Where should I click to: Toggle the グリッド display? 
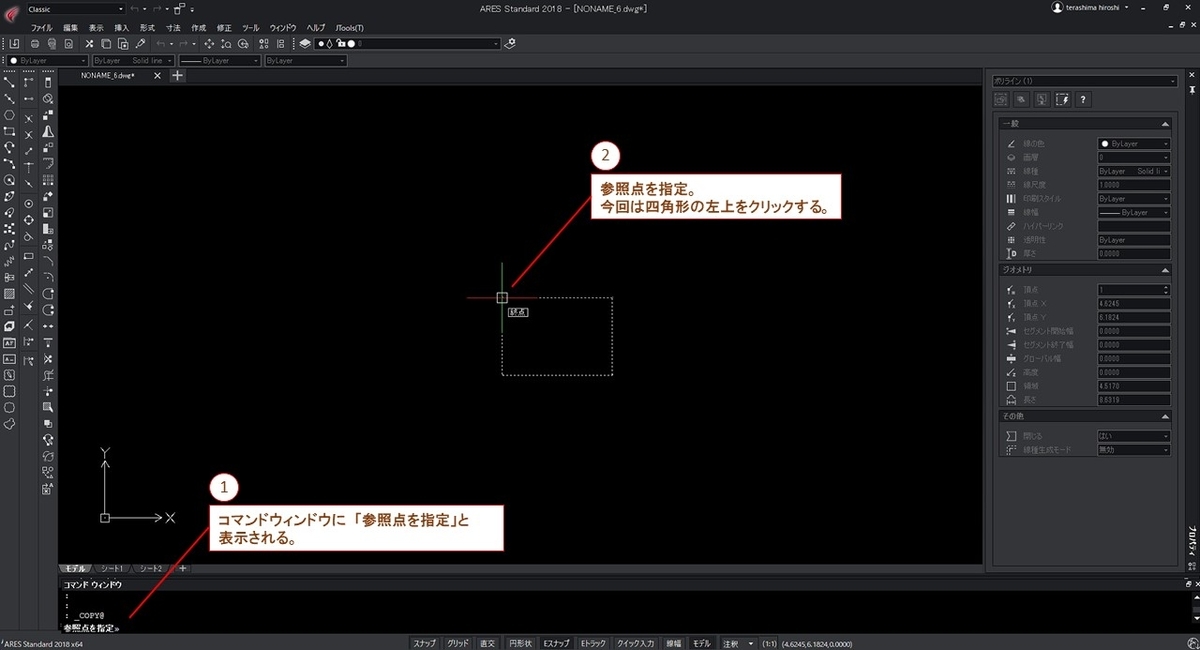(457, 643)
